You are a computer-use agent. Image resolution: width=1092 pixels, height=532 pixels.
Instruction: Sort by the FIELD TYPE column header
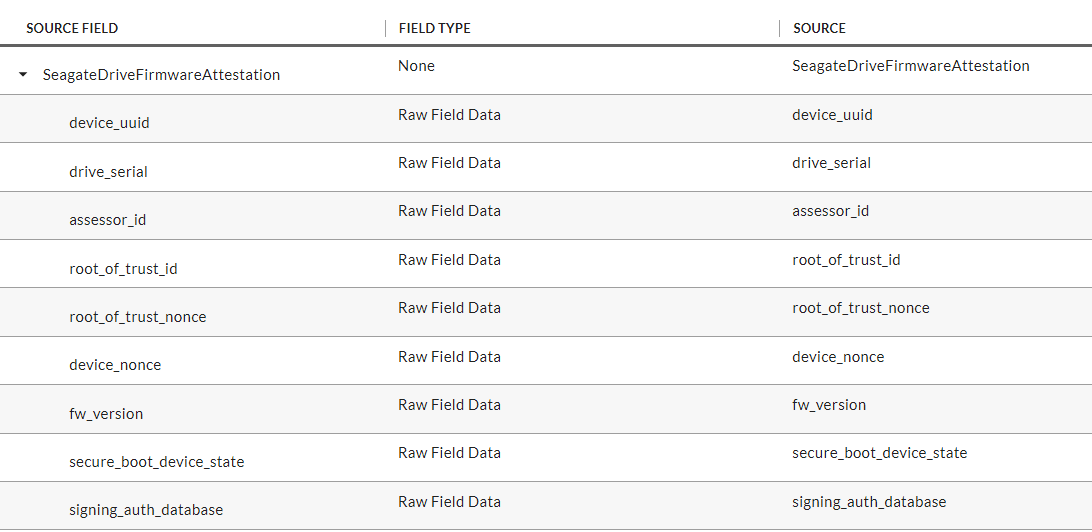pos(435,29)
